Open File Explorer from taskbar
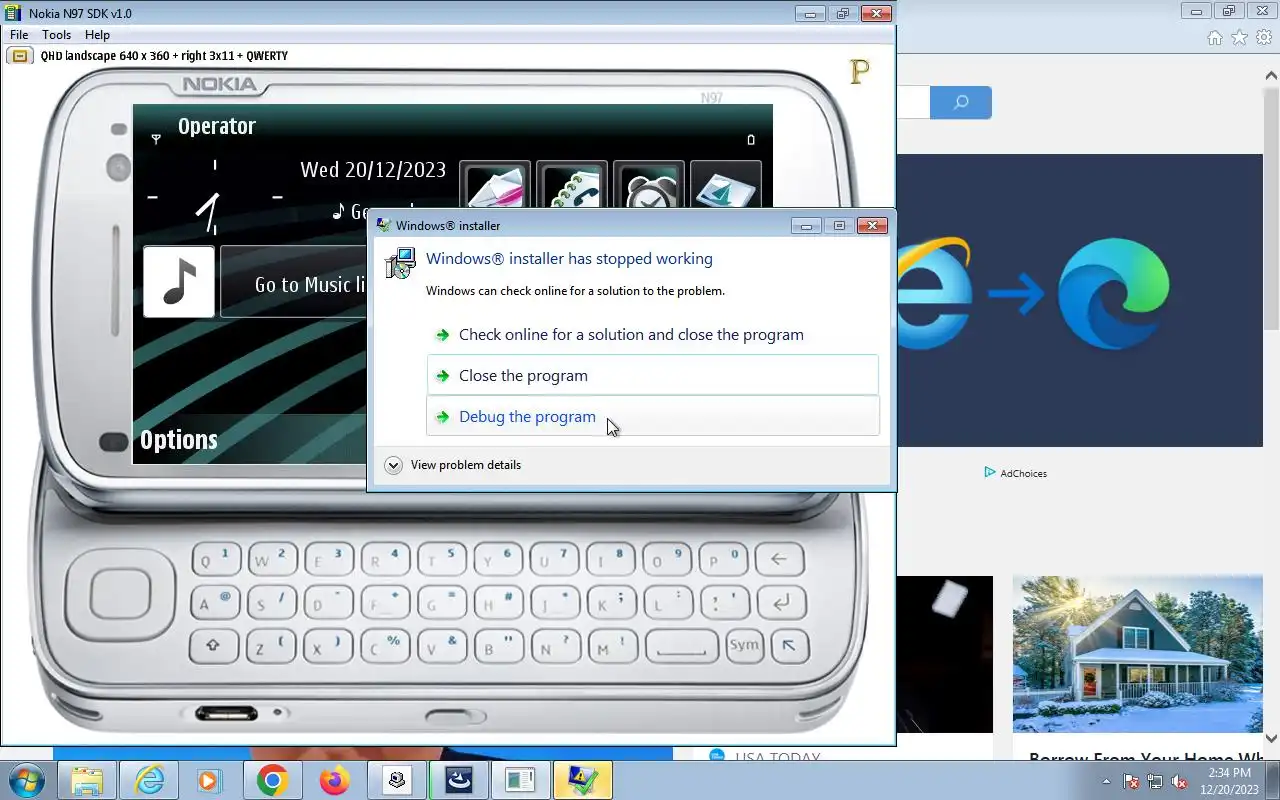 [x=87, y=780]
